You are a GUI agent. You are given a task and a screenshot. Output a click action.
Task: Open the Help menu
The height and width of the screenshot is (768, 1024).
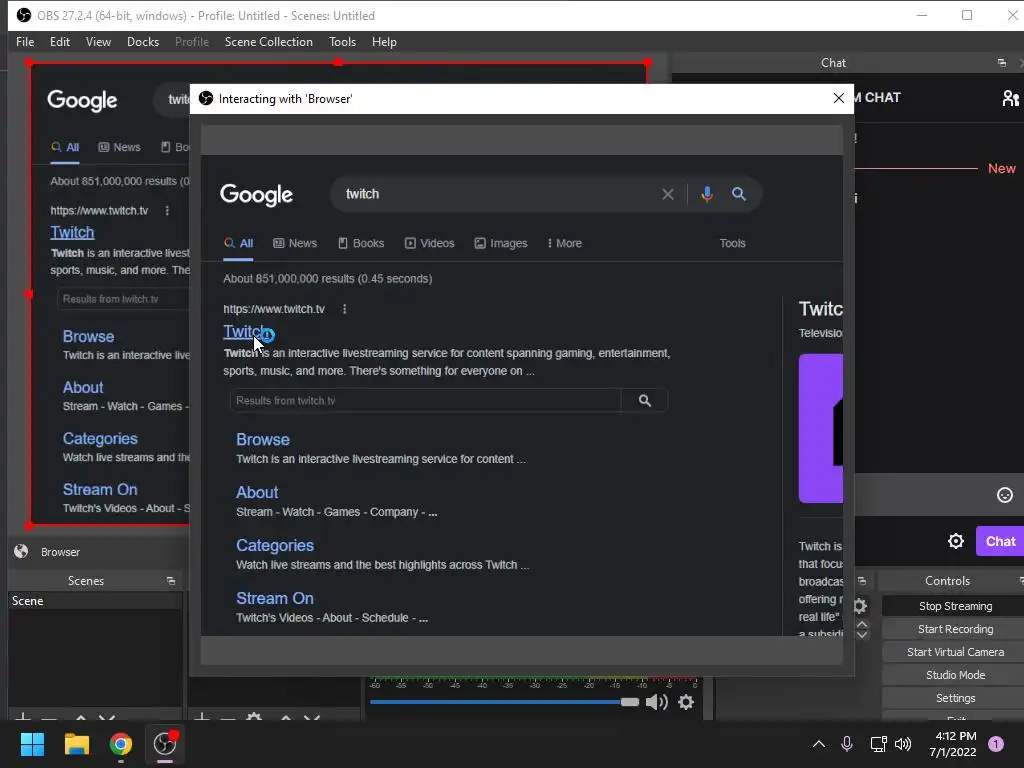tap(384, 42)
